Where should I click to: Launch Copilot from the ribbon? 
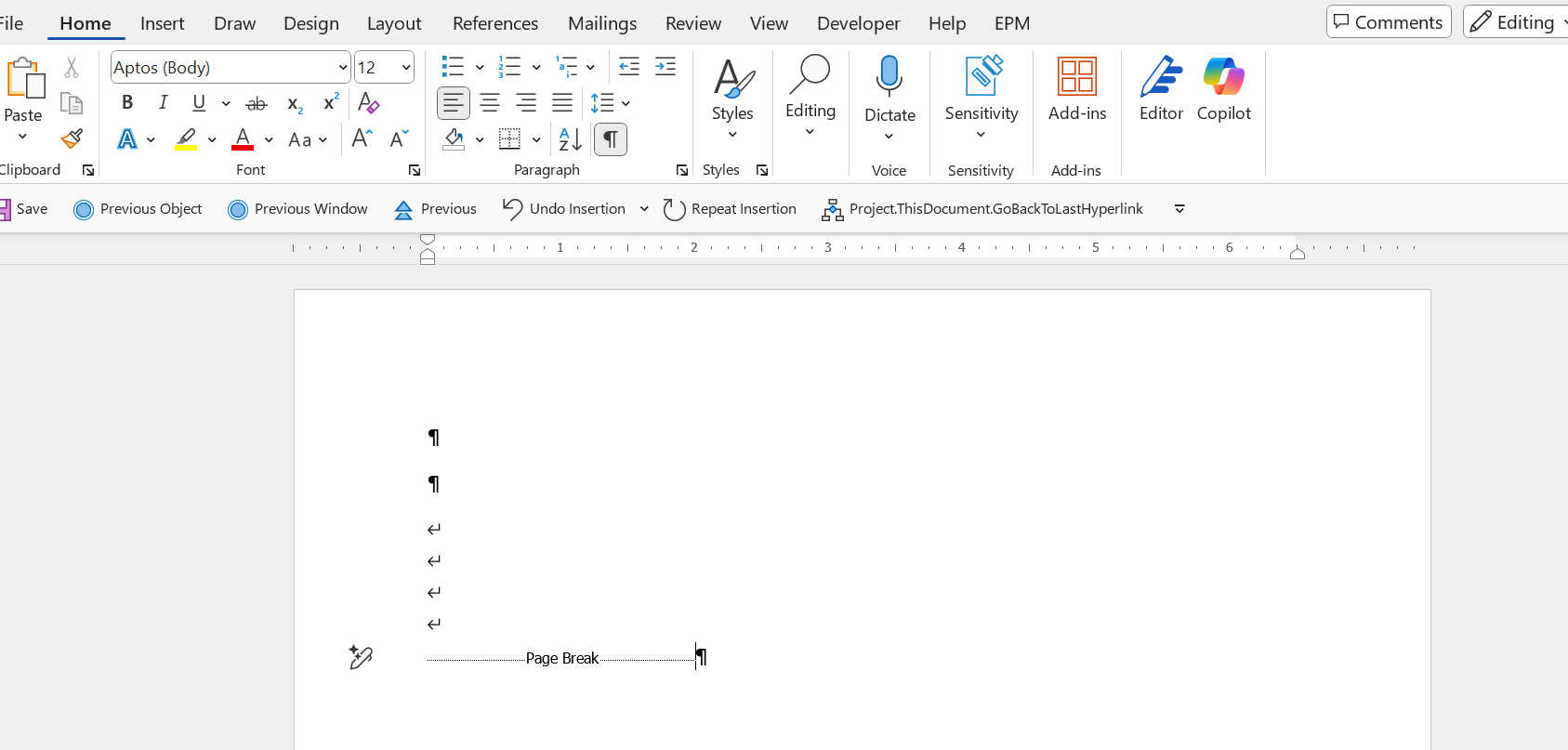pyautogui.click(x=1224, y=89)
